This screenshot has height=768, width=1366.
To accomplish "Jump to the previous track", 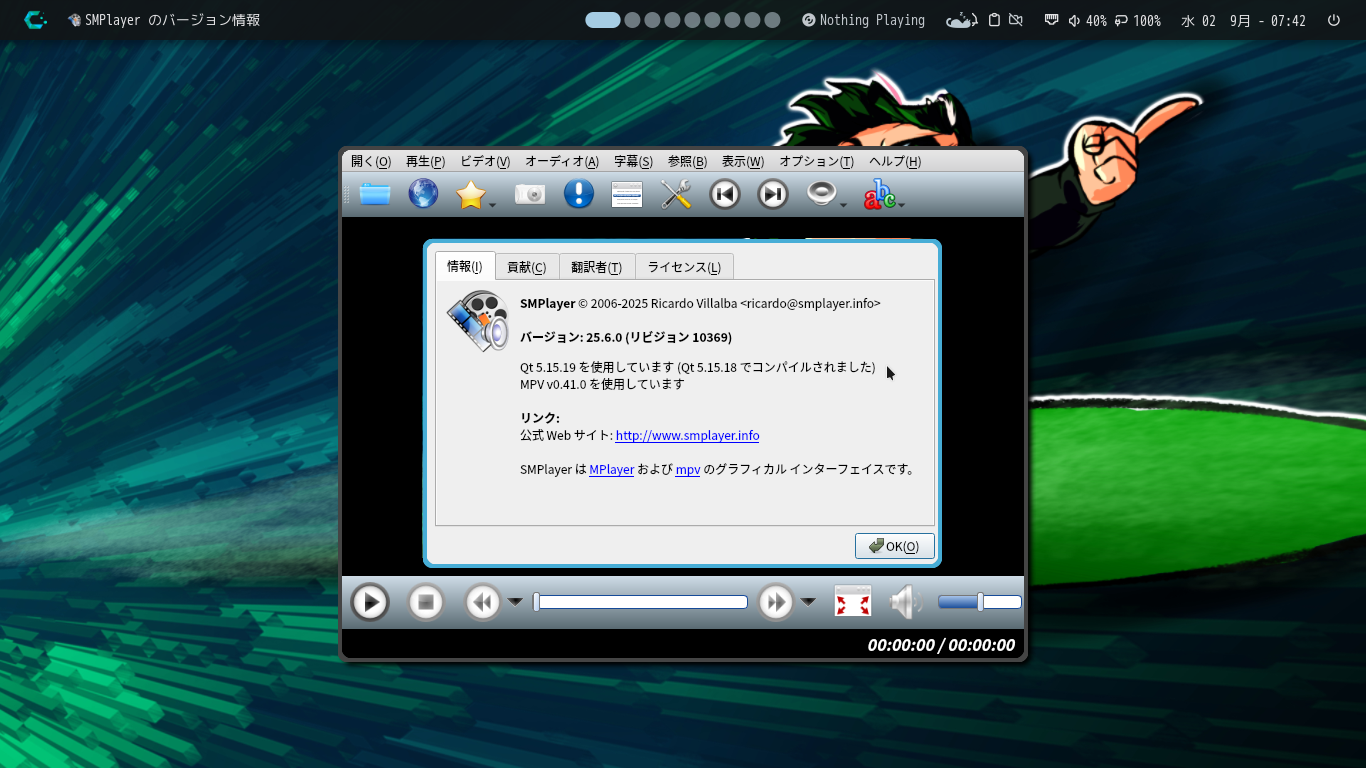I will point(725,194).
